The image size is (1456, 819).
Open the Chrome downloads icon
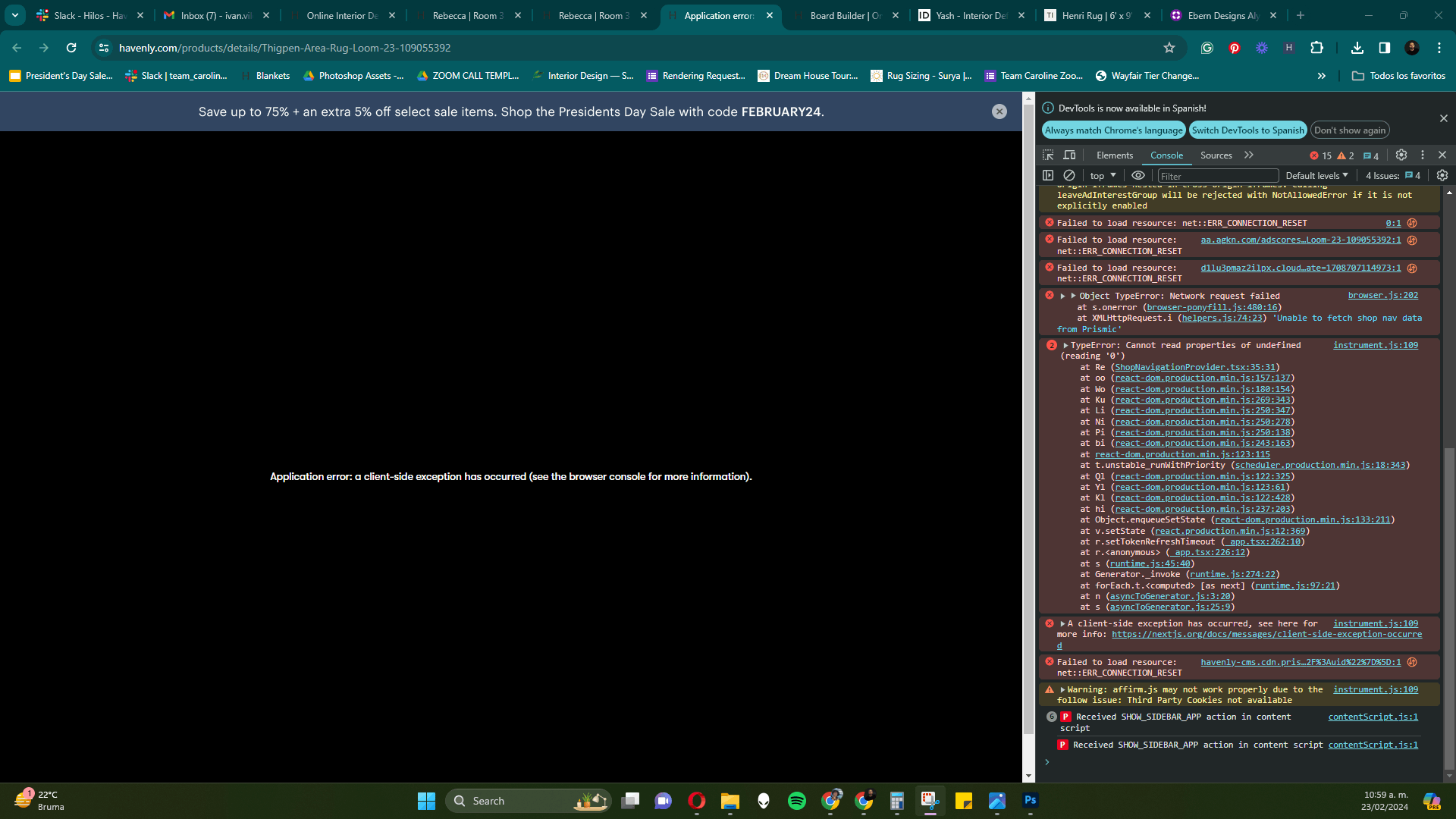click(1357, 48)
